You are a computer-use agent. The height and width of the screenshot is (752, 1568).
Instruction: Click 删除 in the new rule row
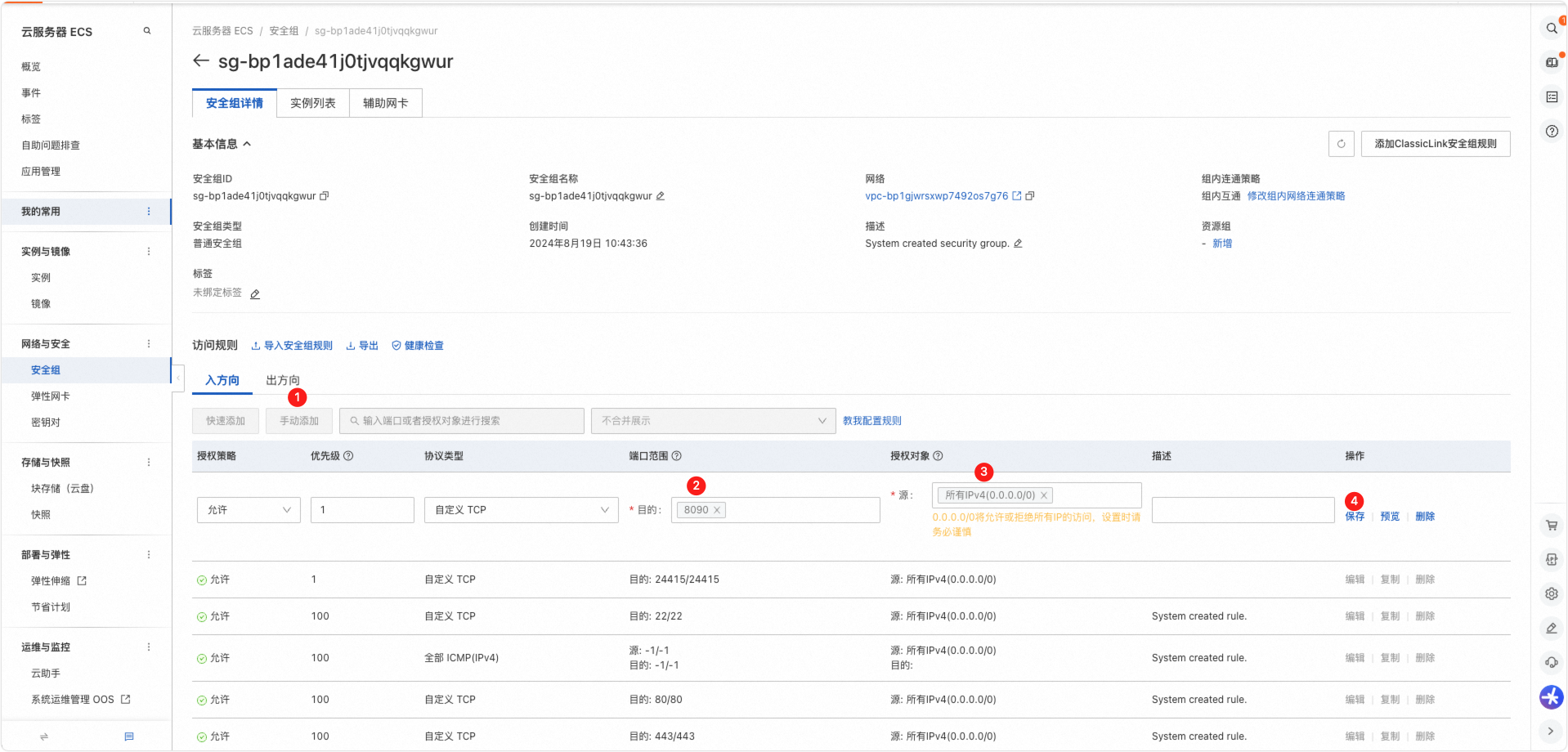coord(1426,517)
